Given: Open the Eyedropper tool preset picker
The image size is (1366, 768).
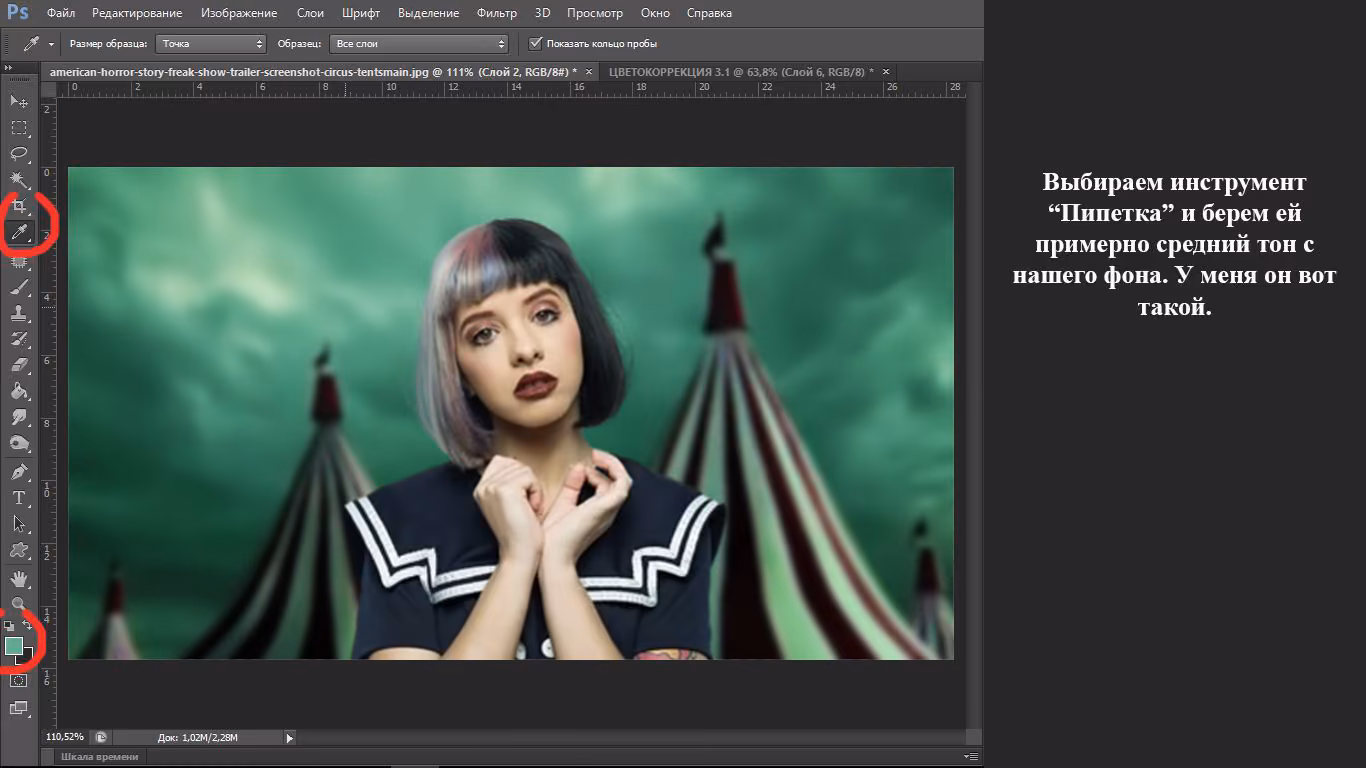Looking at the screenshot, I should tap(38, 44).
